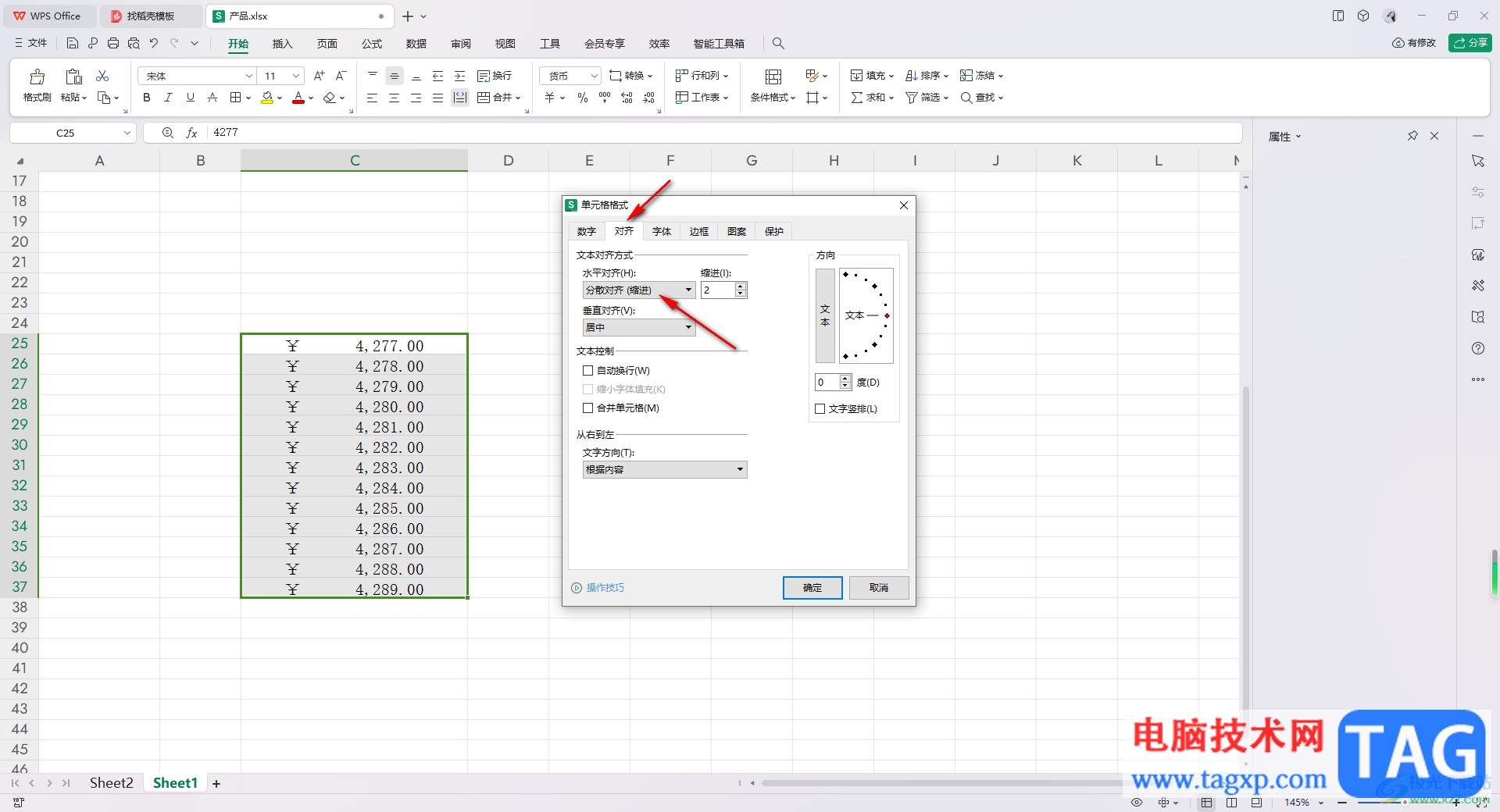
Task: Click the 分享 share button
Action: click(x=1470, y=43)
